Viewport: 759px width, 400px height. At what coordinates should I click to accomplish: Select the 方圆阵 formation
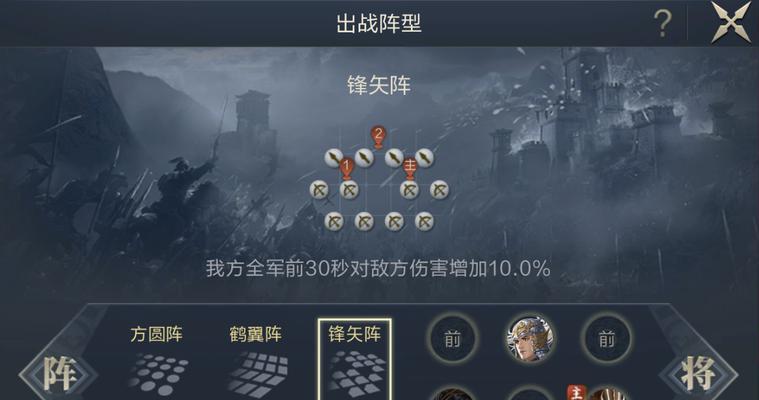(156, 361)
